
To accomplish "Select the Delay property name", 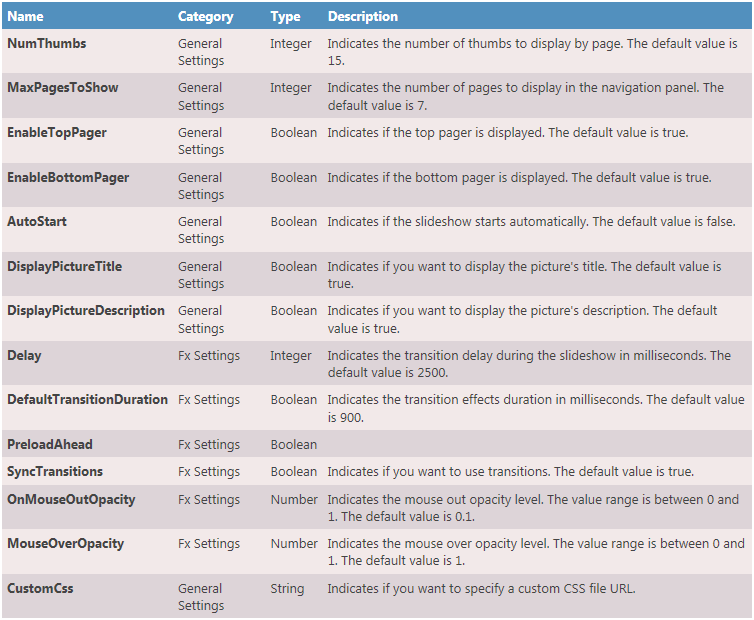I will click(24, 355).
